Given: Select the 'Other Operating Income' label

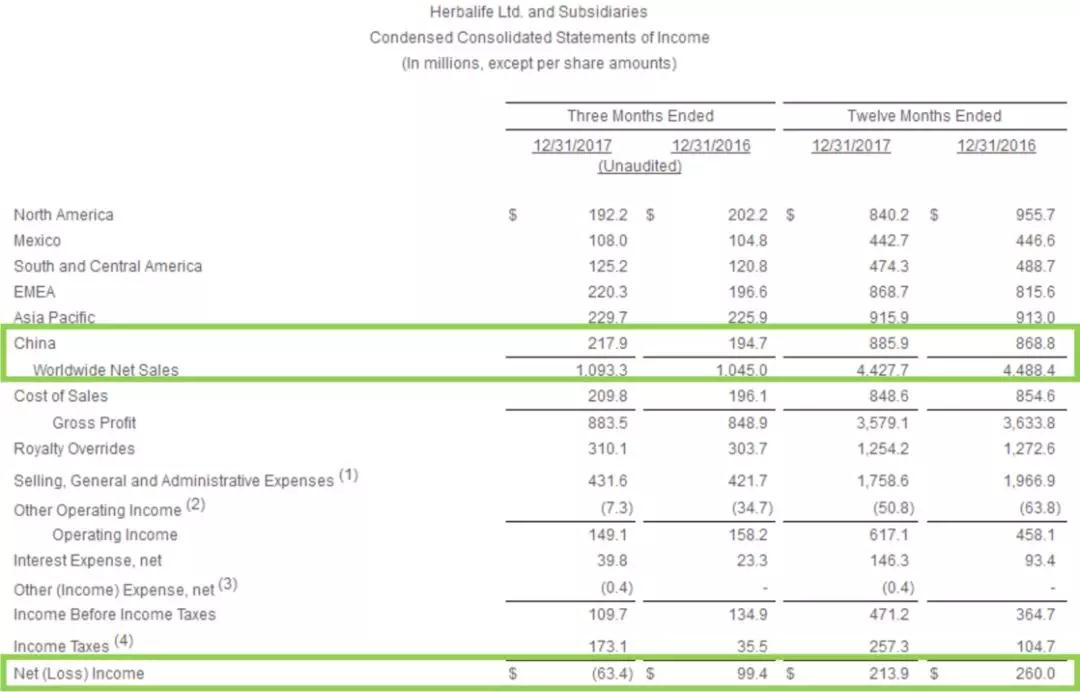Looking at the screenshot, I should pyautogui.click(x=97, y=510).
